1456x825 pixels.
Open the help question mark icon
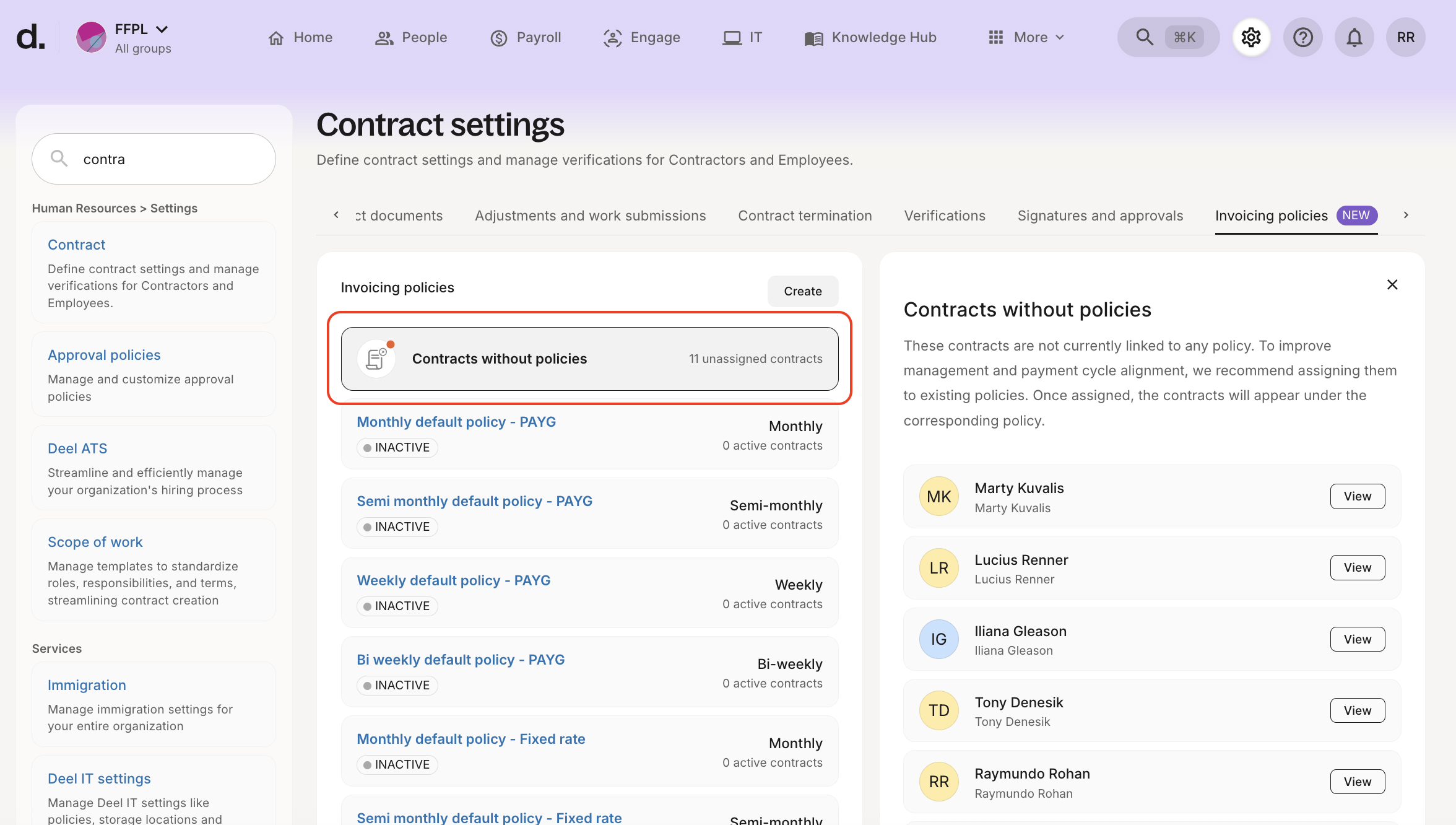pyautogui.click(x=1302, y=37)
